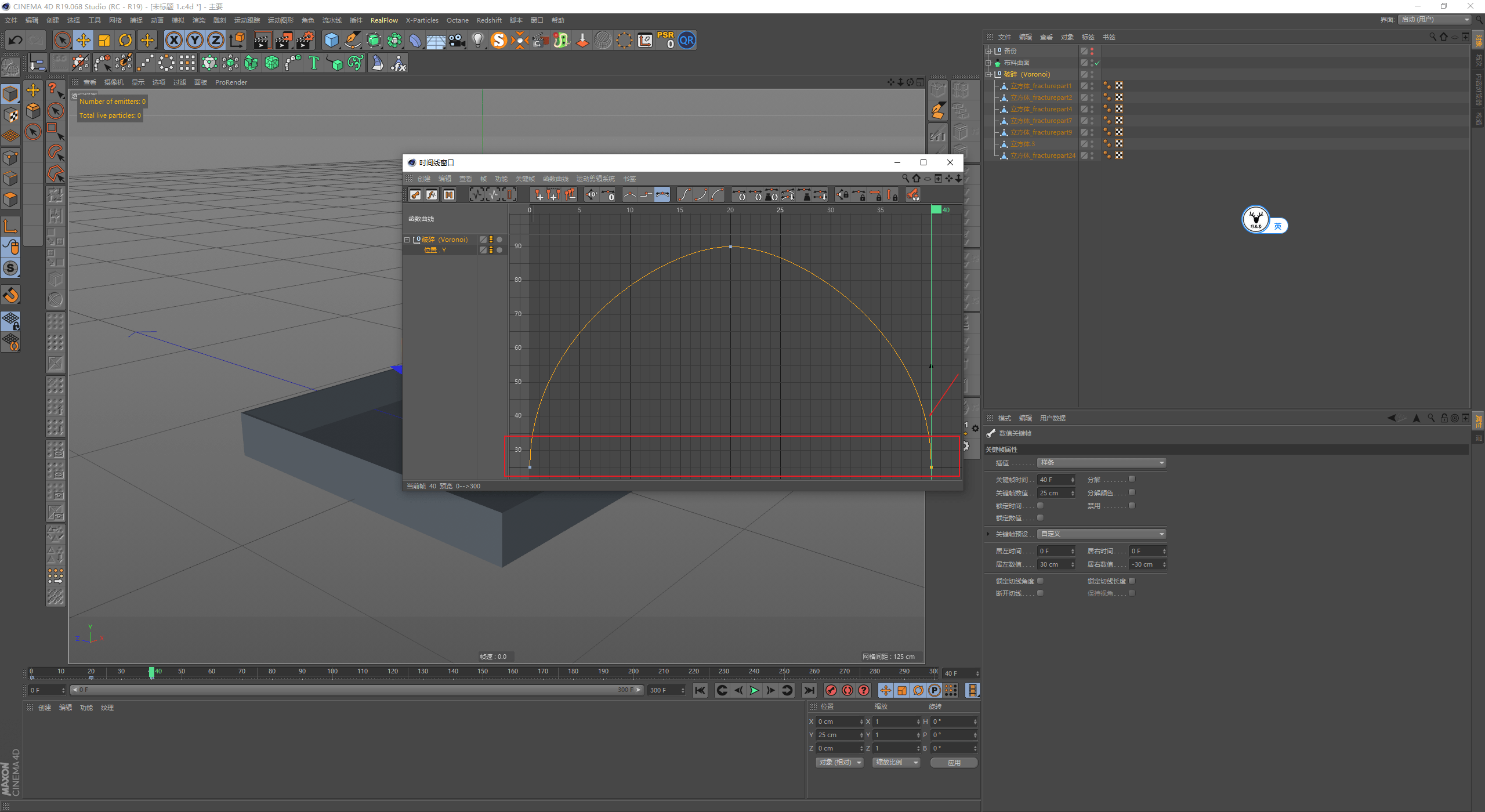Open the 函数曲线 menu in timeline window
The width and height of the screenshot is (1485, 812).
pos(555,179)
